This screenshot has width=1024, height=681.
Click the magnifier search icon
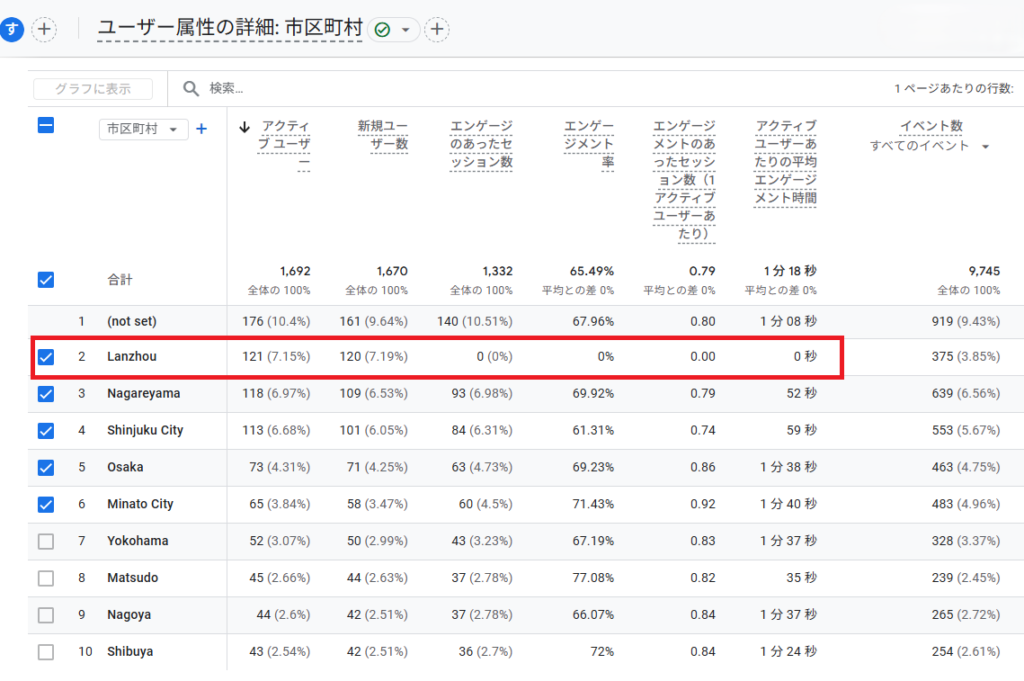coord(191,89)
